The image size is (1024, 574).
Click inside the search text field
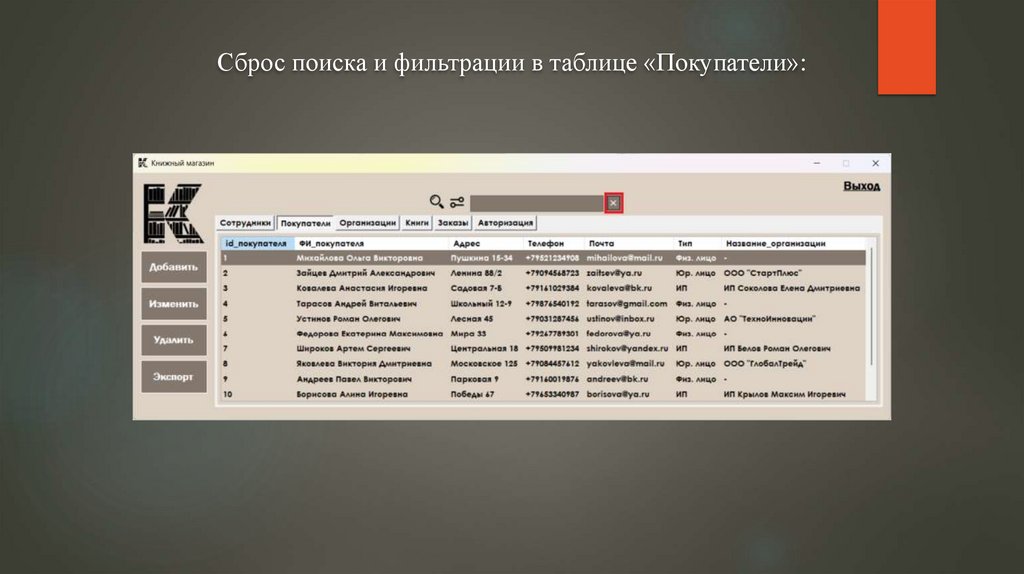536,203
